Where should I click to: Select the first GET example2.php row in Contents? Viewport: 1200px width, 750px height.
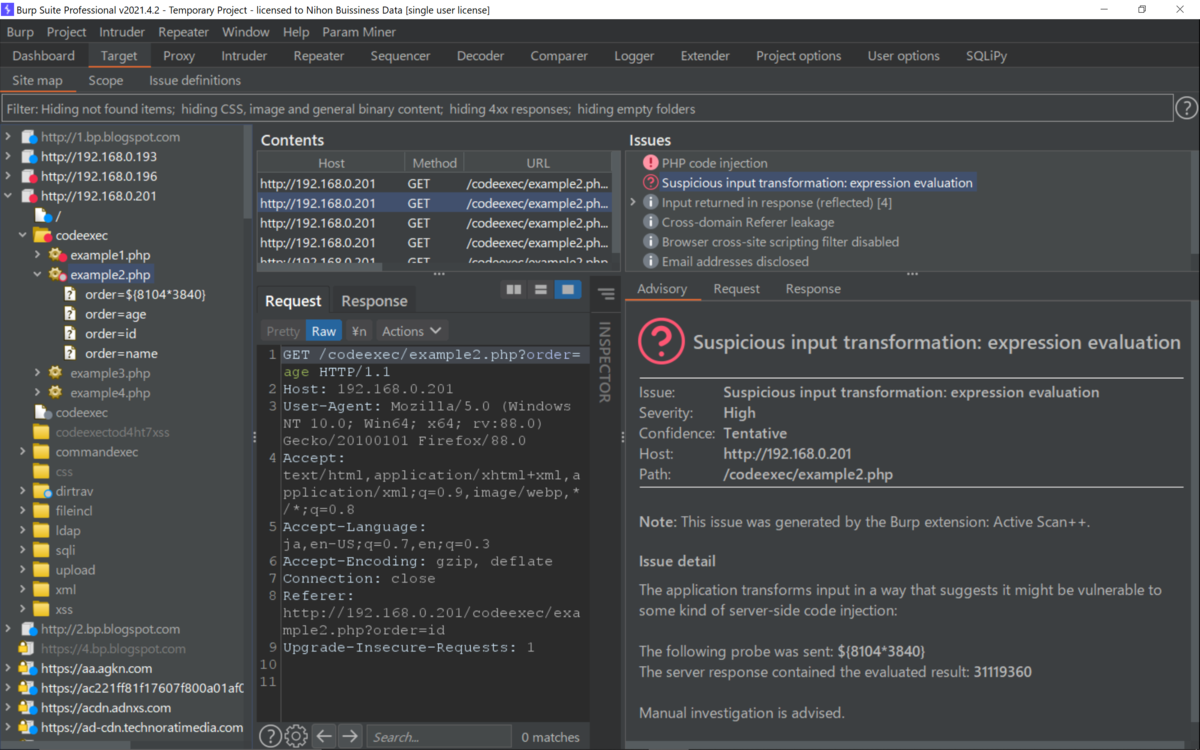click(434, 183)
